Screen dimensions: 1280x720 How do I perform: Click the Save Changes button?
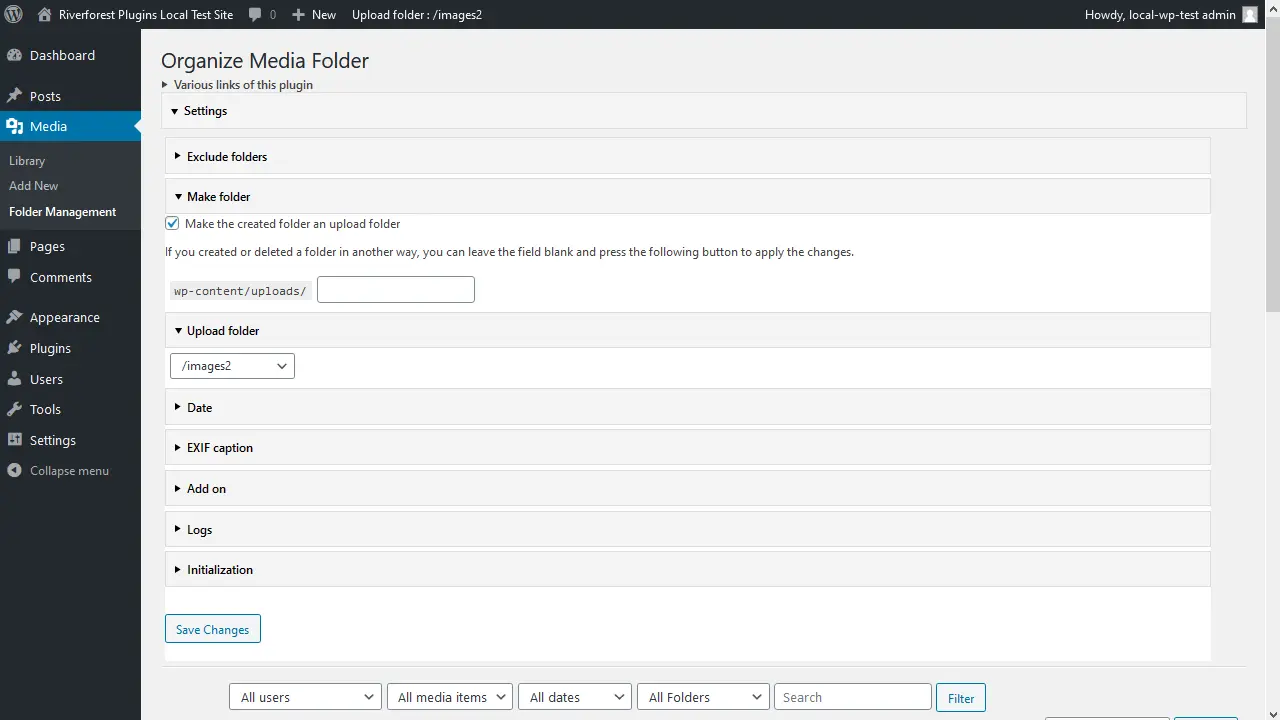[212, 629]
